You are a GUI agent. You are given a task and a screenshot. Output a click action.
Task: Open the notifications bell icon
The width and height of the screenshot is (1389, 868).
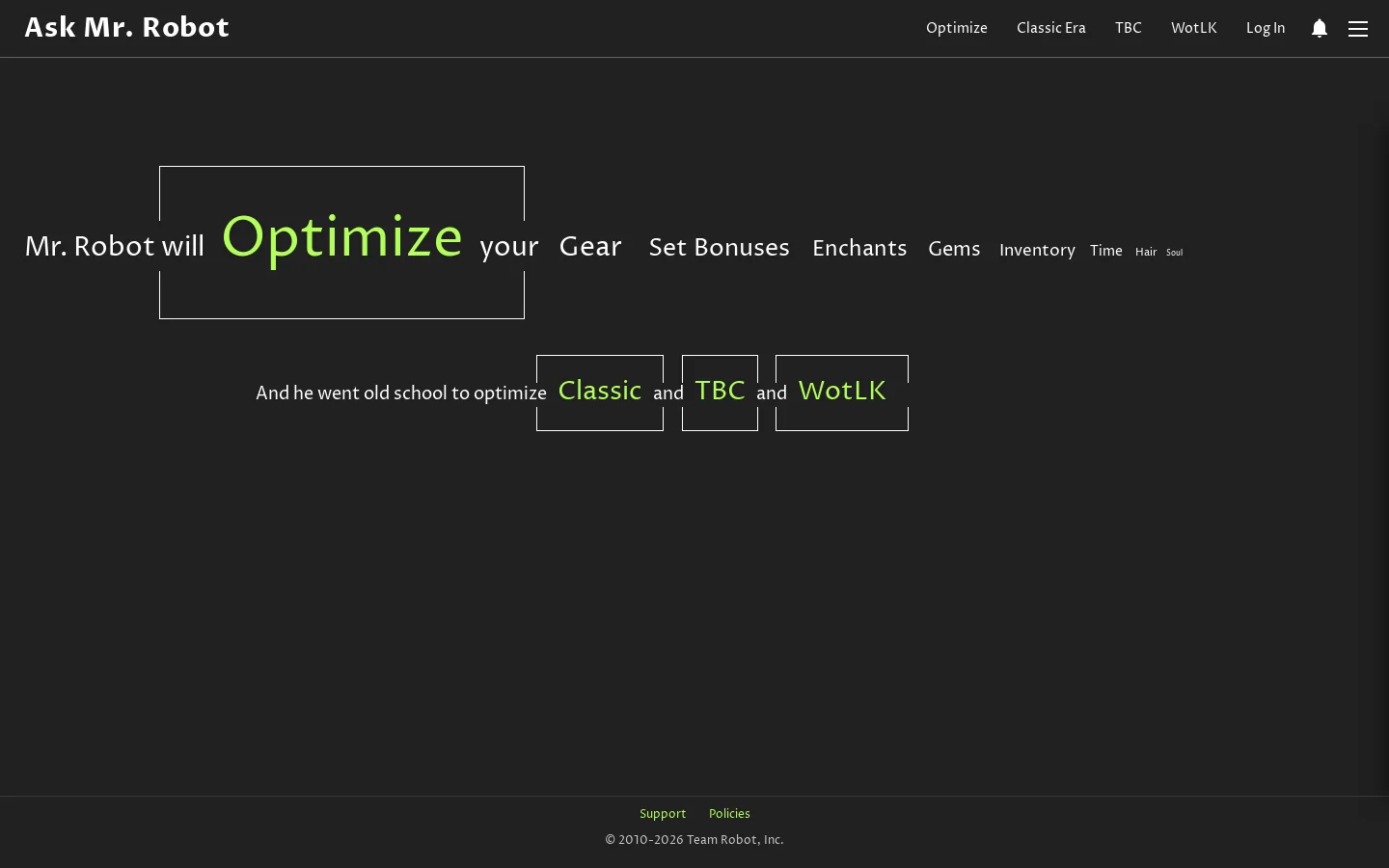pos(1320,28)
